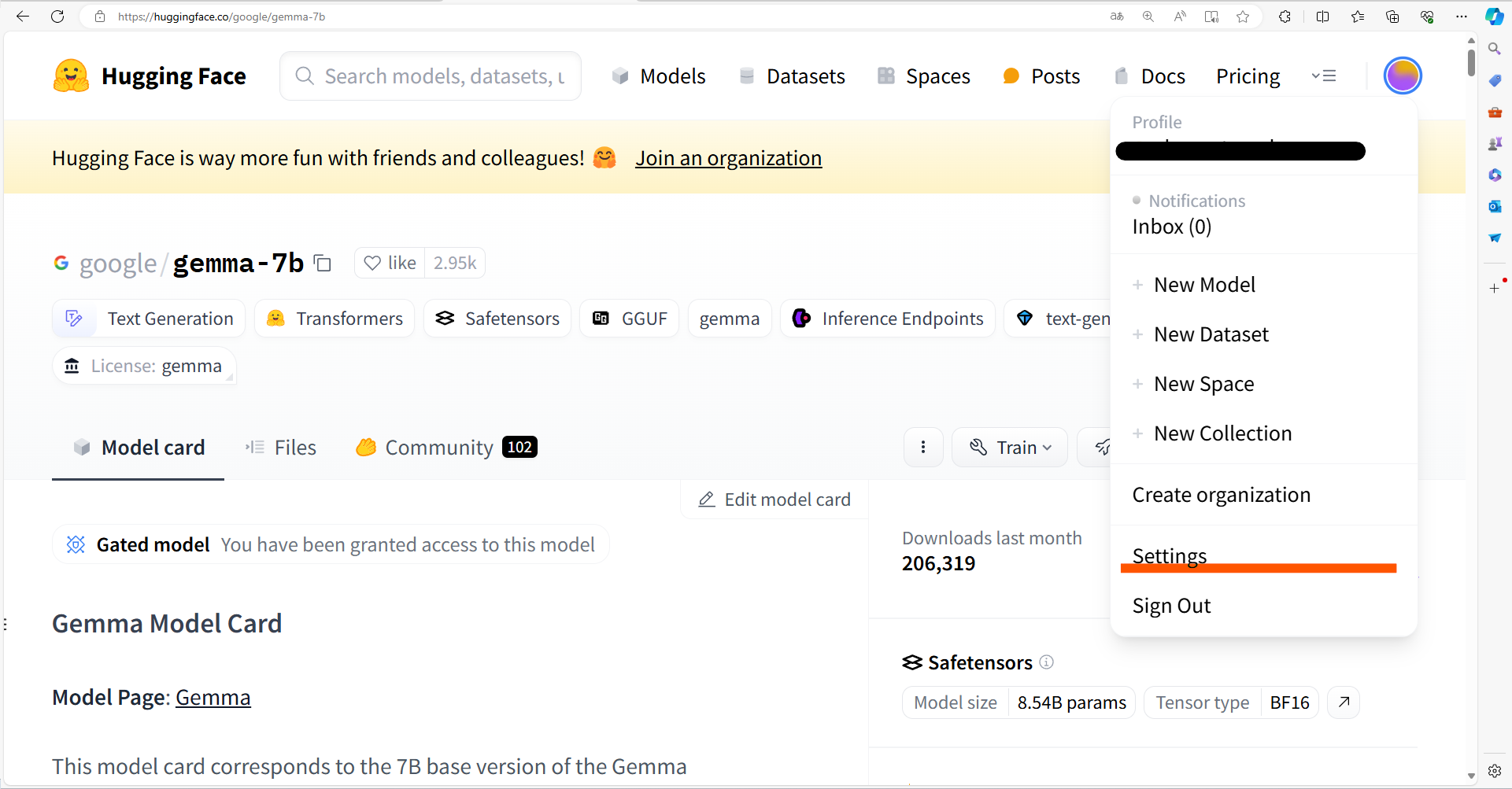Click the three-dot more options button

pyautogui.click(x=923, y=448)
